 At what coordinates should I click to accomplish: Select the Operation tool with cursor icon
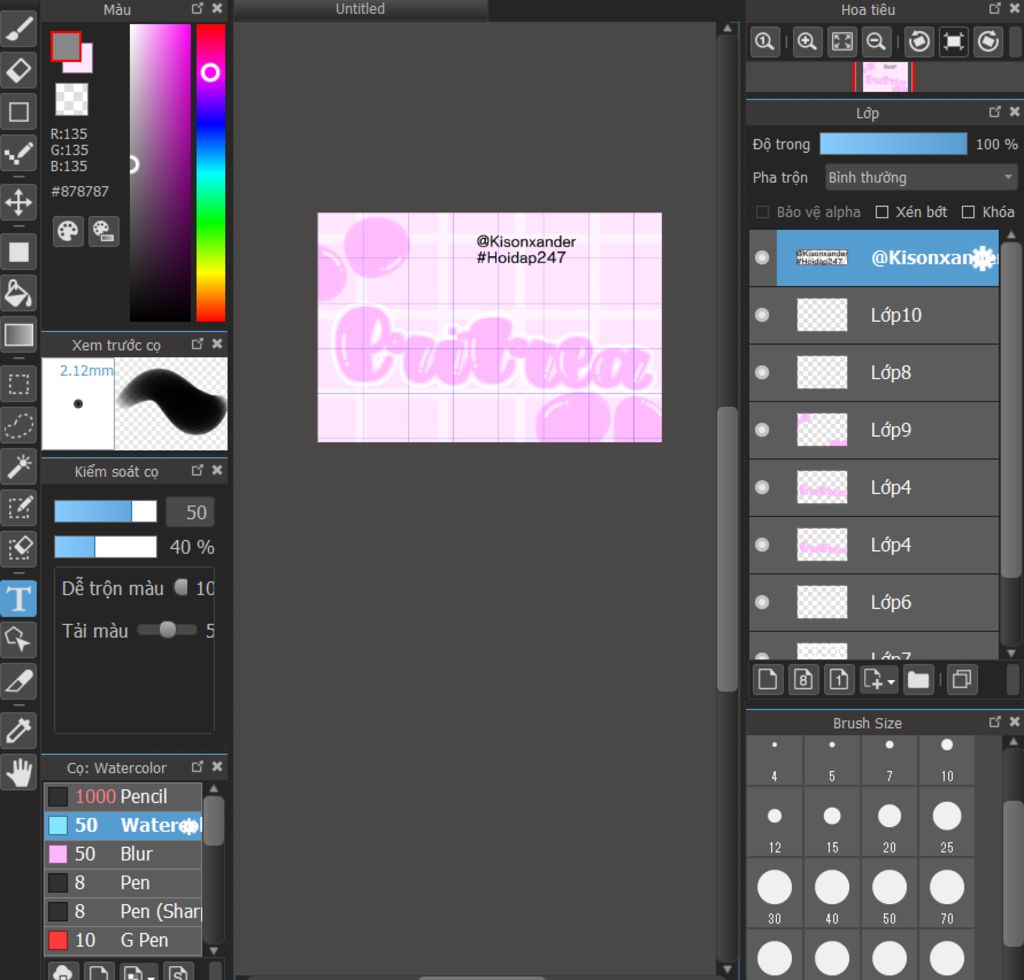point(18,639)
